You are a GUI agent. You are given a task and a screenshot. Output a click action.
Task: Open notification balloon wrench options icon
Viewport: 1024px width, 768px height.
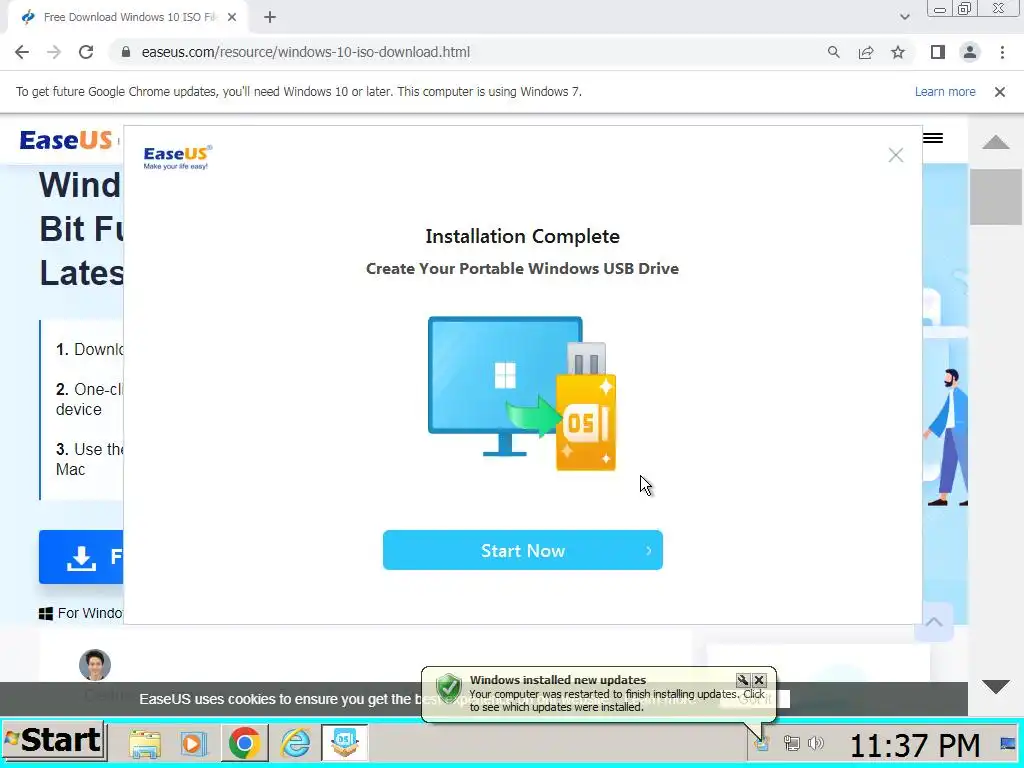point(743,680)
